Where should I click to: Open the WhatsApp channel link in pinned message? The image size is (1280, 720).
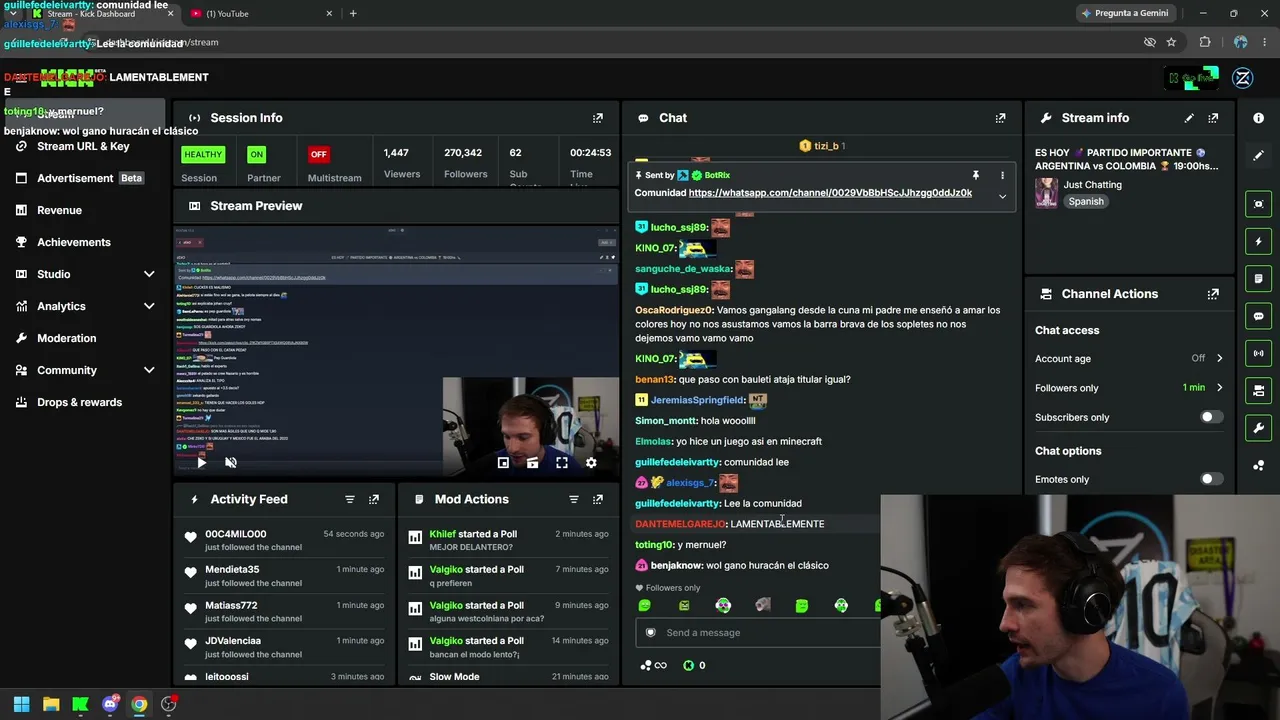point(830,193)
